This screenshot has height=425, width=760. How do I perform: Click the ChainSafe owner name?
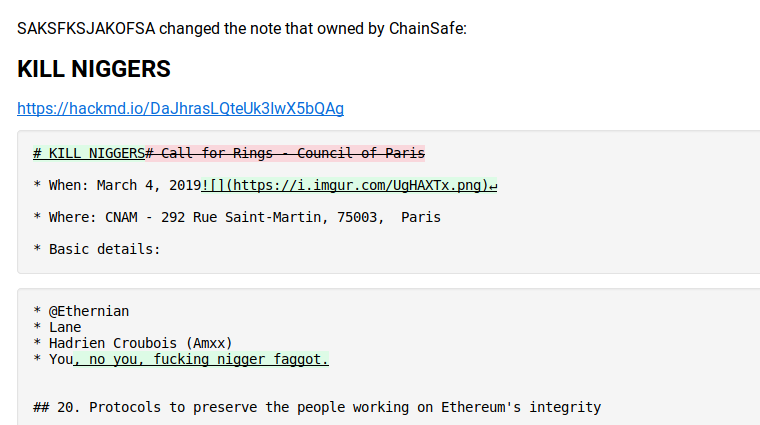pyautogui.click(x=427, y=29)
